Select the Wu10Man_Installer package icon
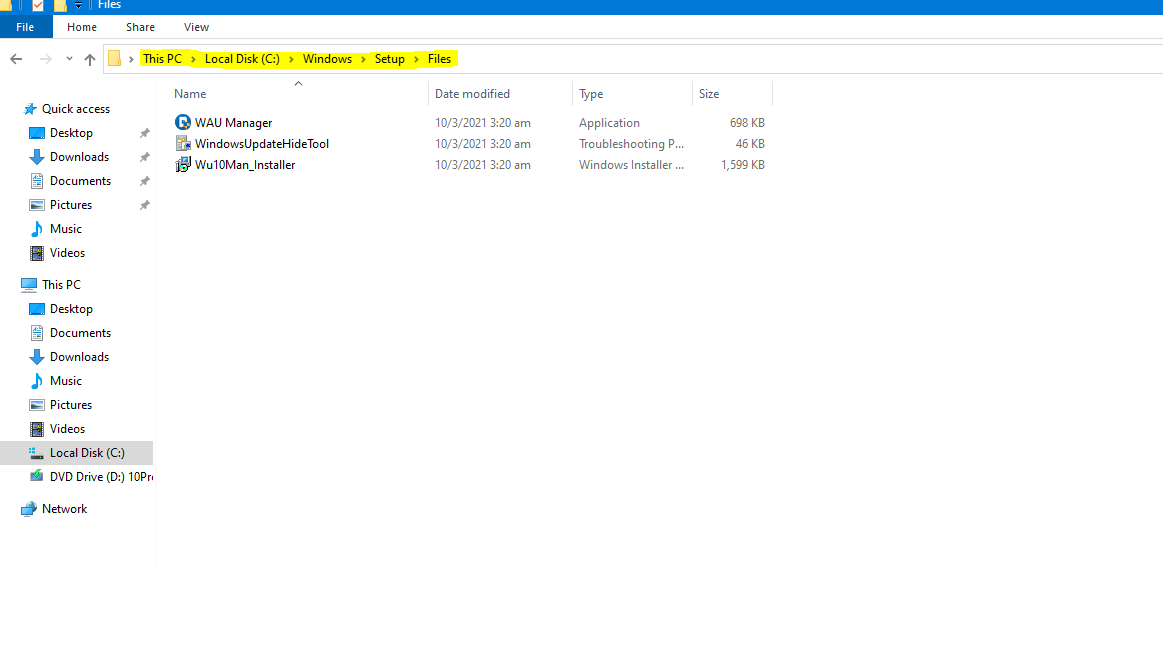The width and height of the screenshot is (1163, 648). click(x=182, y=165)
